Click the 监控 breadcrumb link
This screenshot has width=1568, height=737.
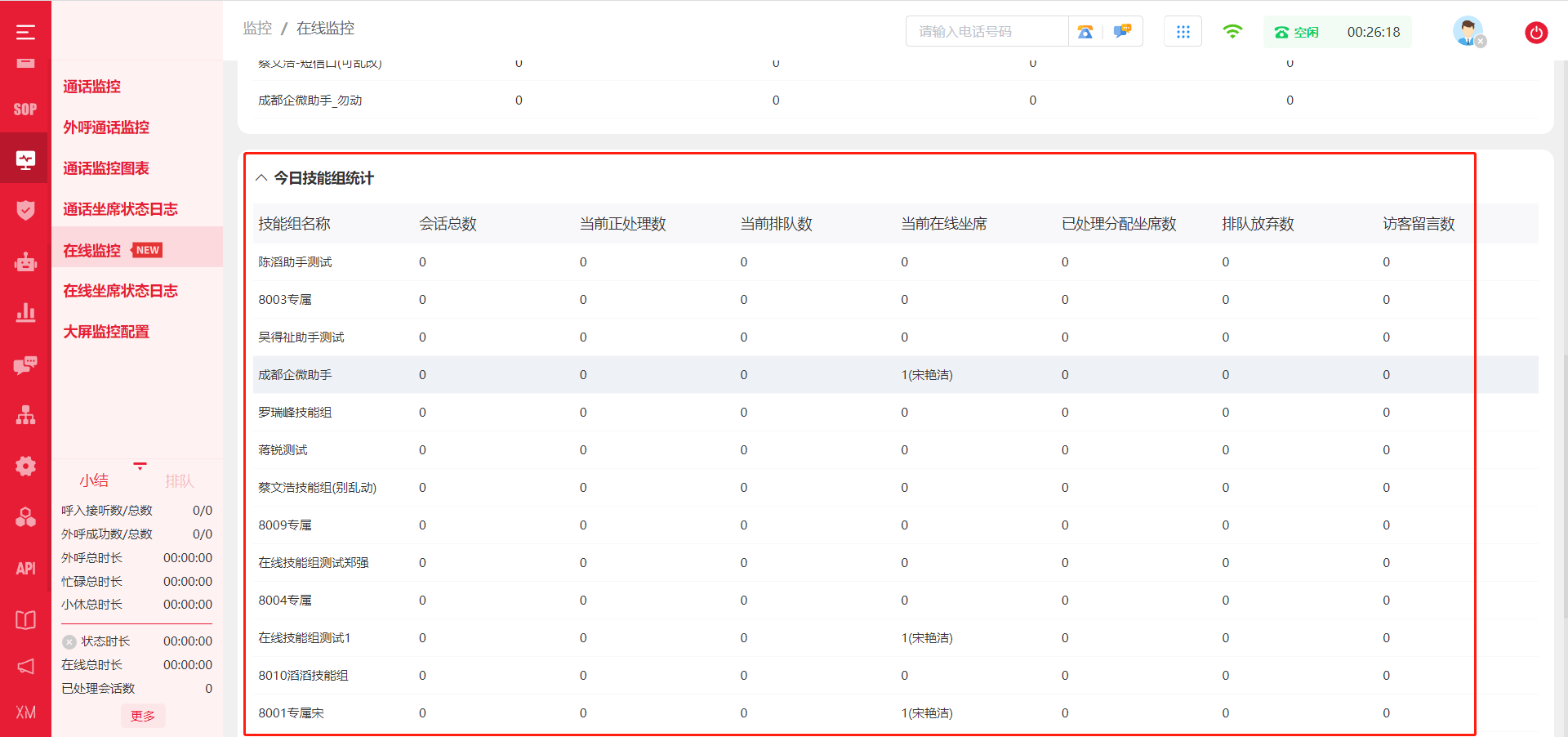tap(257, 29)
